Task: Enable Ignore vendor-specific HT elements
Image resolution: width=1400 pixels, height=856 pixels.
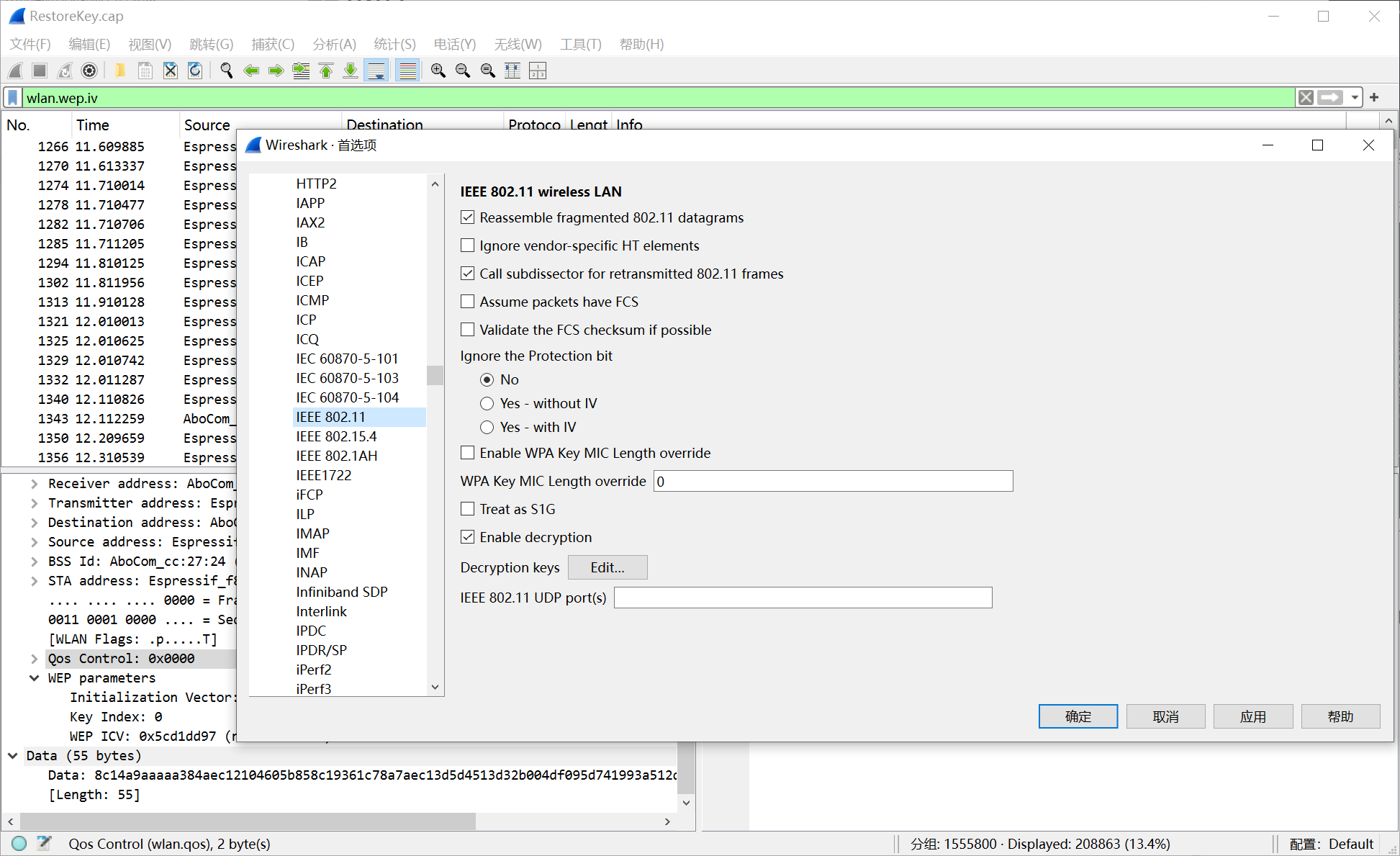Action: (468, 245)
